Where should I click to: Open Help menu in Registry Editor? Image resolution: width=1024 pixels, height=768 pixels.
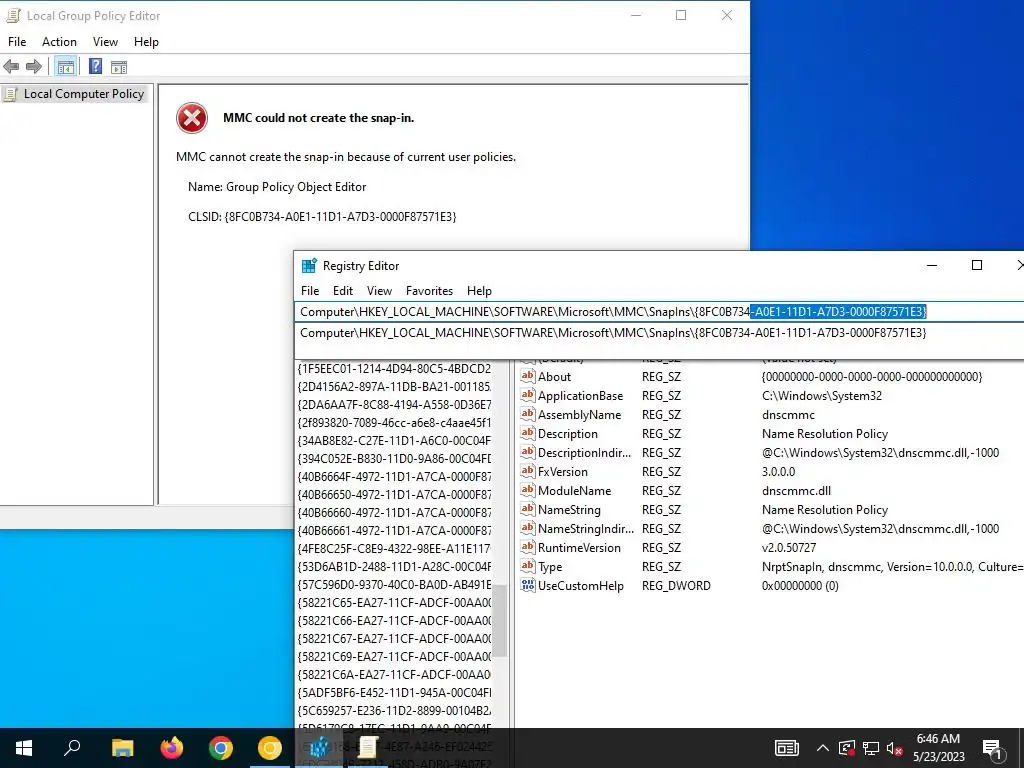pos(479,291)
